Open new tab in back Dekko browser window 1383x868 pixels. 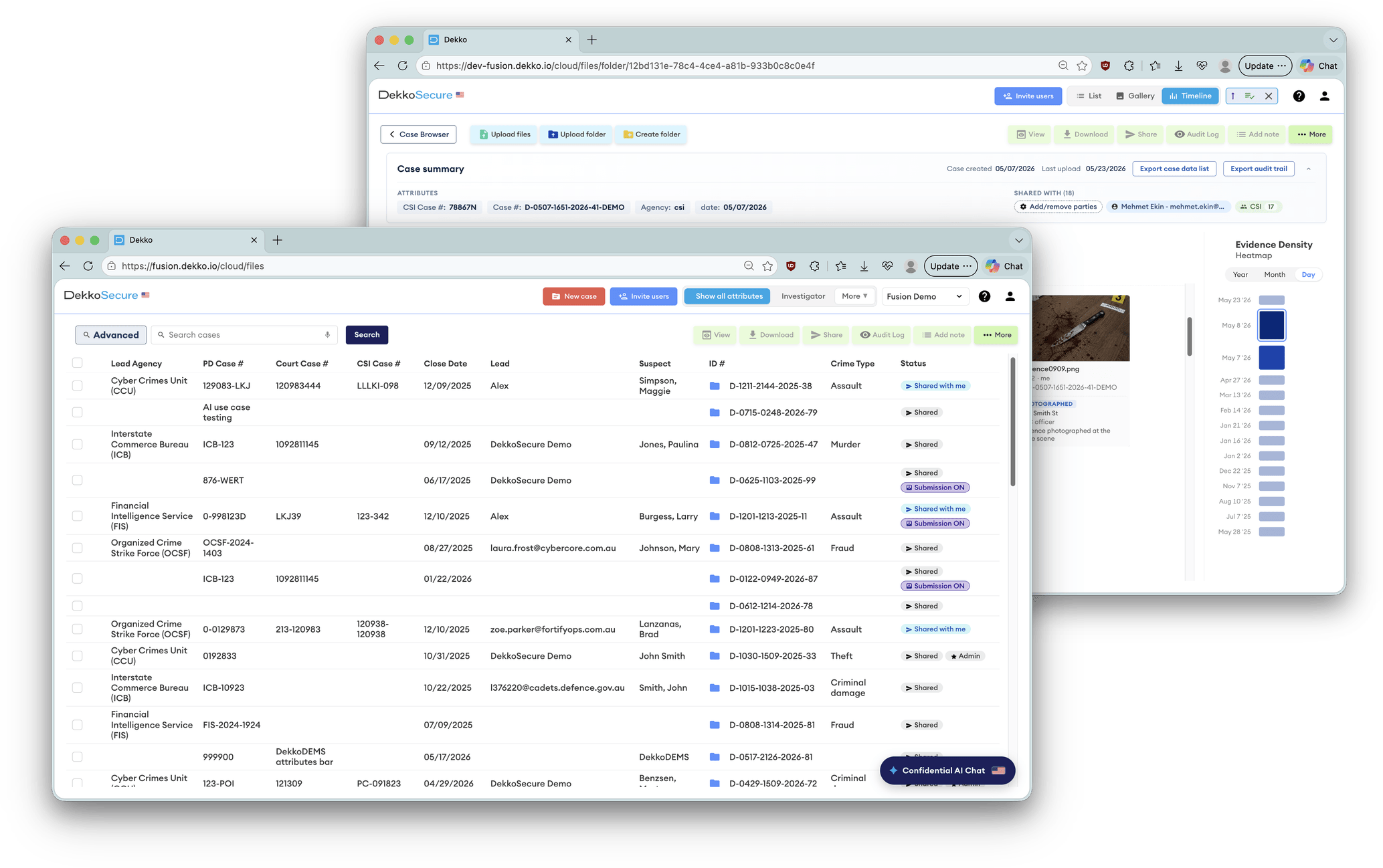tap(591, 40)
